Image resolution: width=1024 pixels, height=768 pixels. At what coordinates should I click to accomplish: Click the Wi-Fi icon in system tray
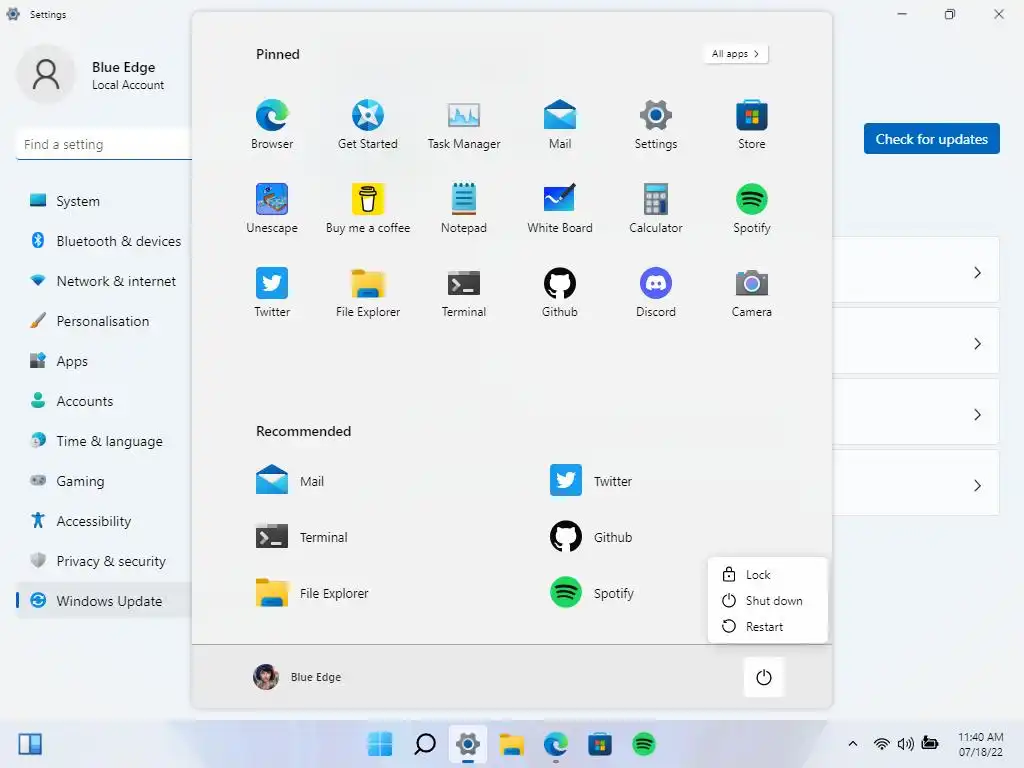point(882,744)
